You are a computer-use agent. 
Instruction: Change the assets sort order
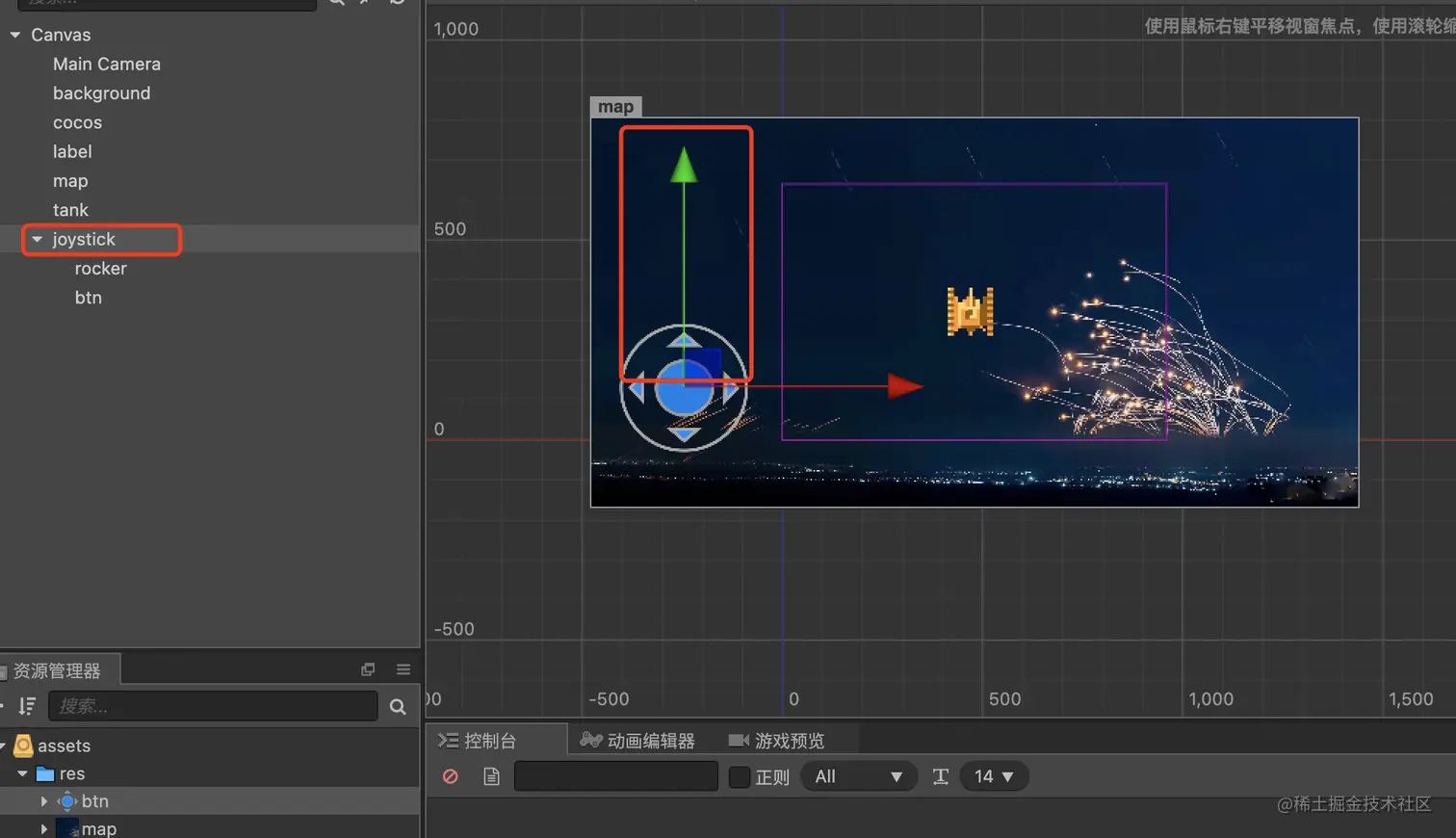point(27,706)
